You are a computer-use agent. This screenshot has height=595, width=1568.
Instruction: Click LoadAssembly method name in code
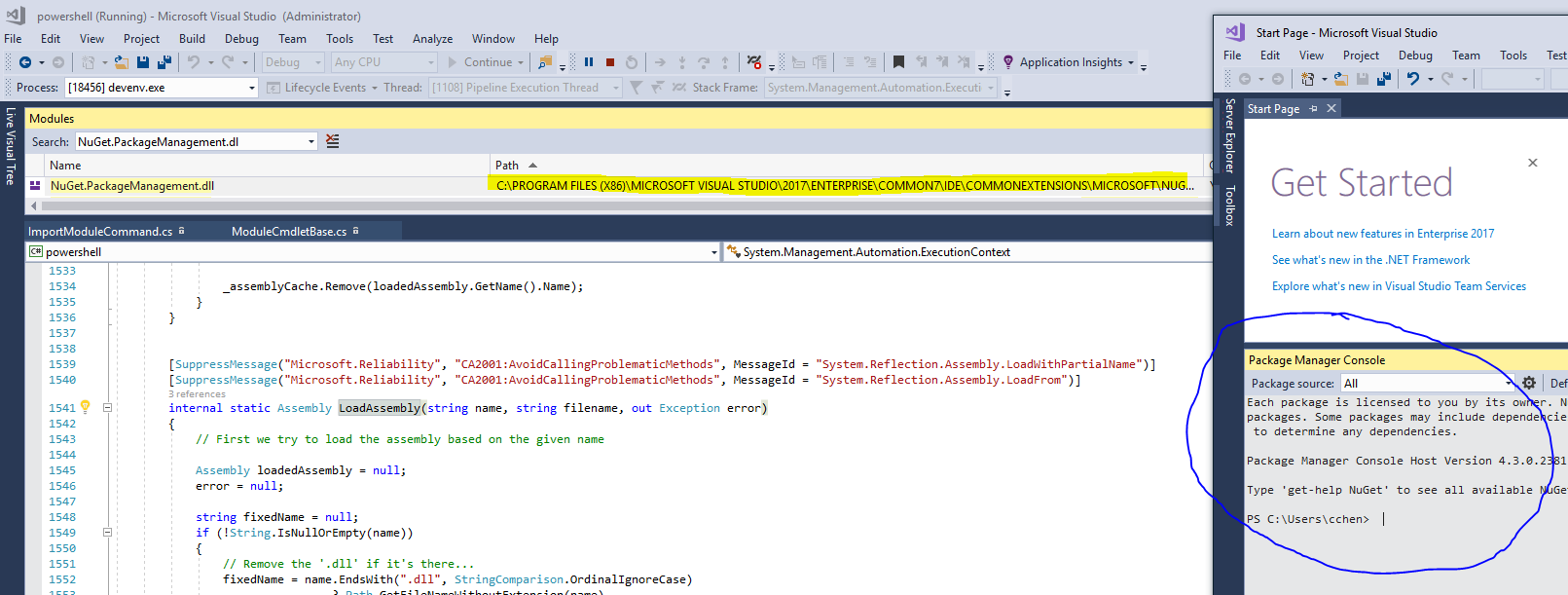[380, 408]
